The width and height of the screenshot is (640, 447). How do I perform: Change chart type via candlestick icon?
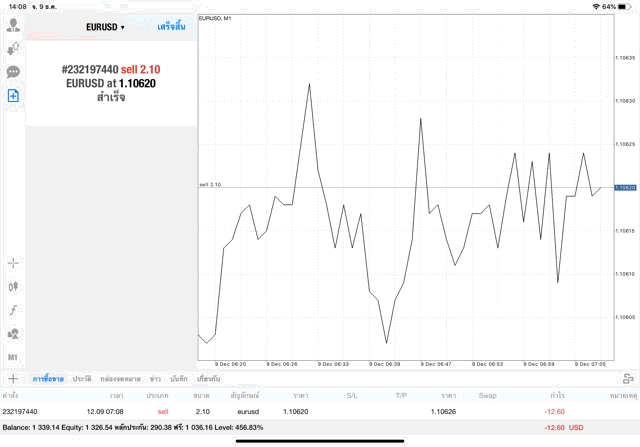[13, 286]
